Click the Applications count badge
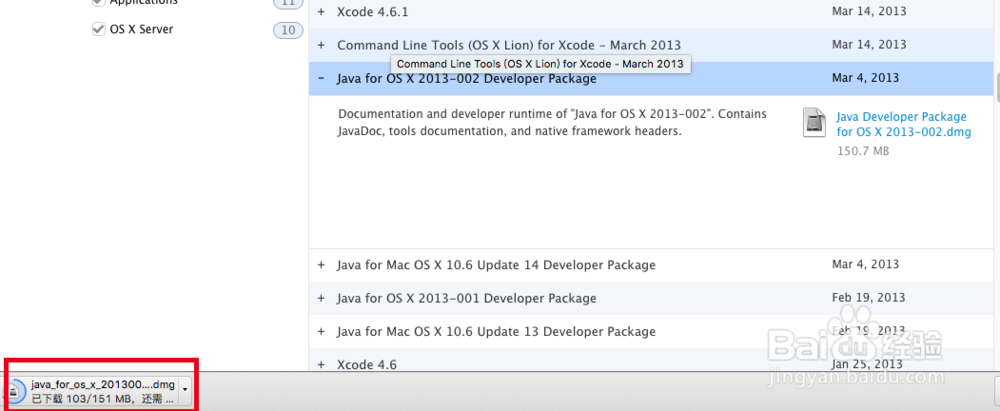The height and width of the screenshot is (411, 1000). click(x=288, y=4)
